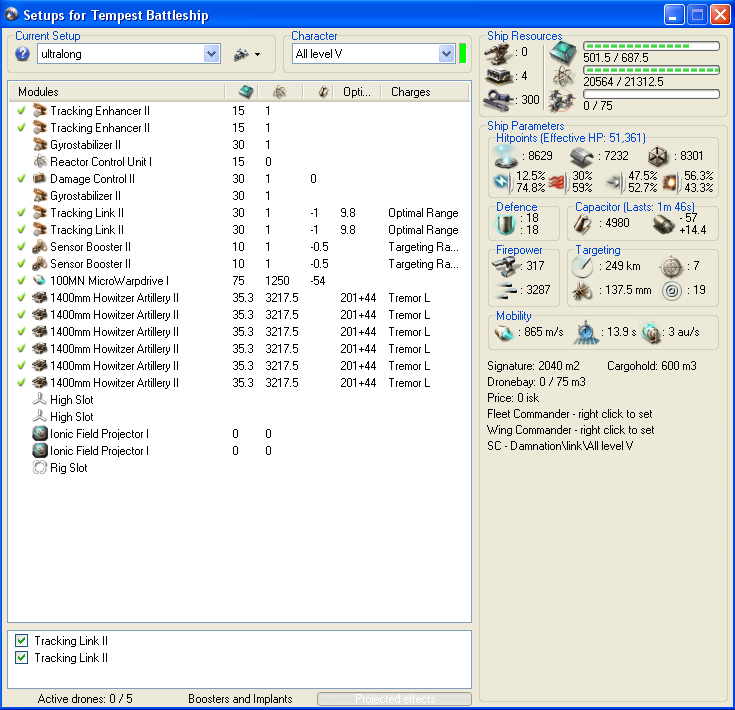
Task: Click the CPU column header icon
Action: coord(246,91)
